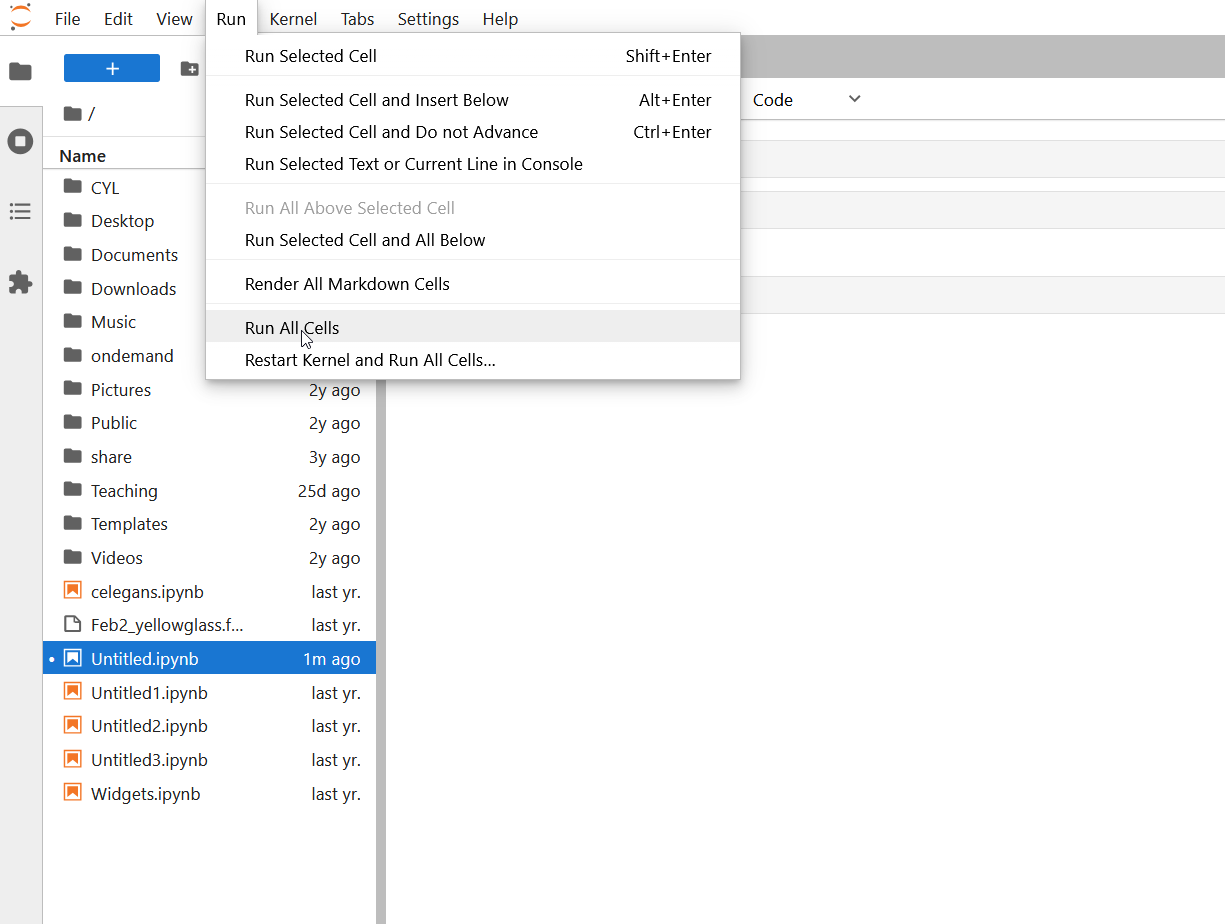Choose Run Selected Cell and Insert Below
1225x924 pixels.
pyautogui.click(x=473, y=100)
